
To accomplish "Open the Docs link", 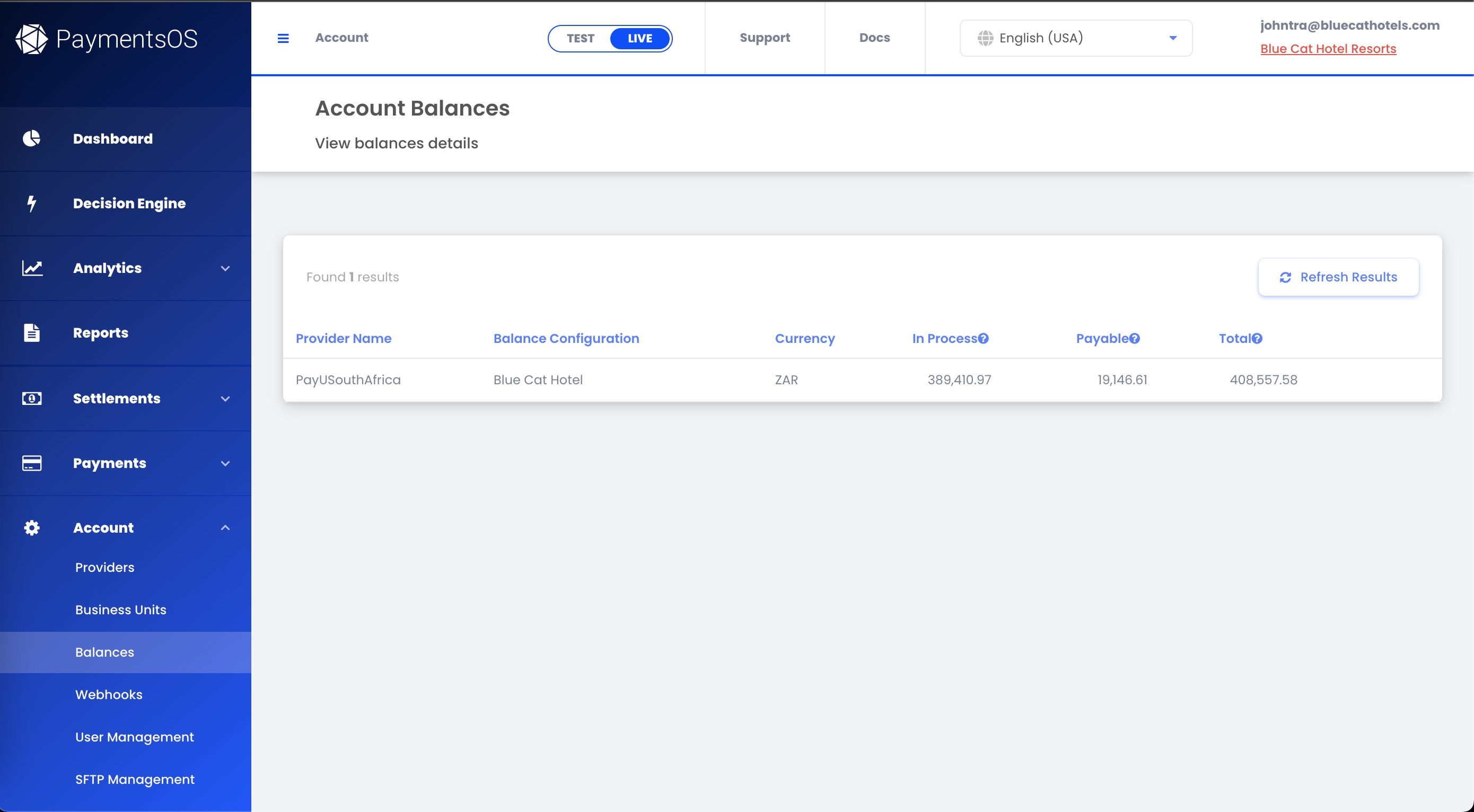I will coord(874,38).
